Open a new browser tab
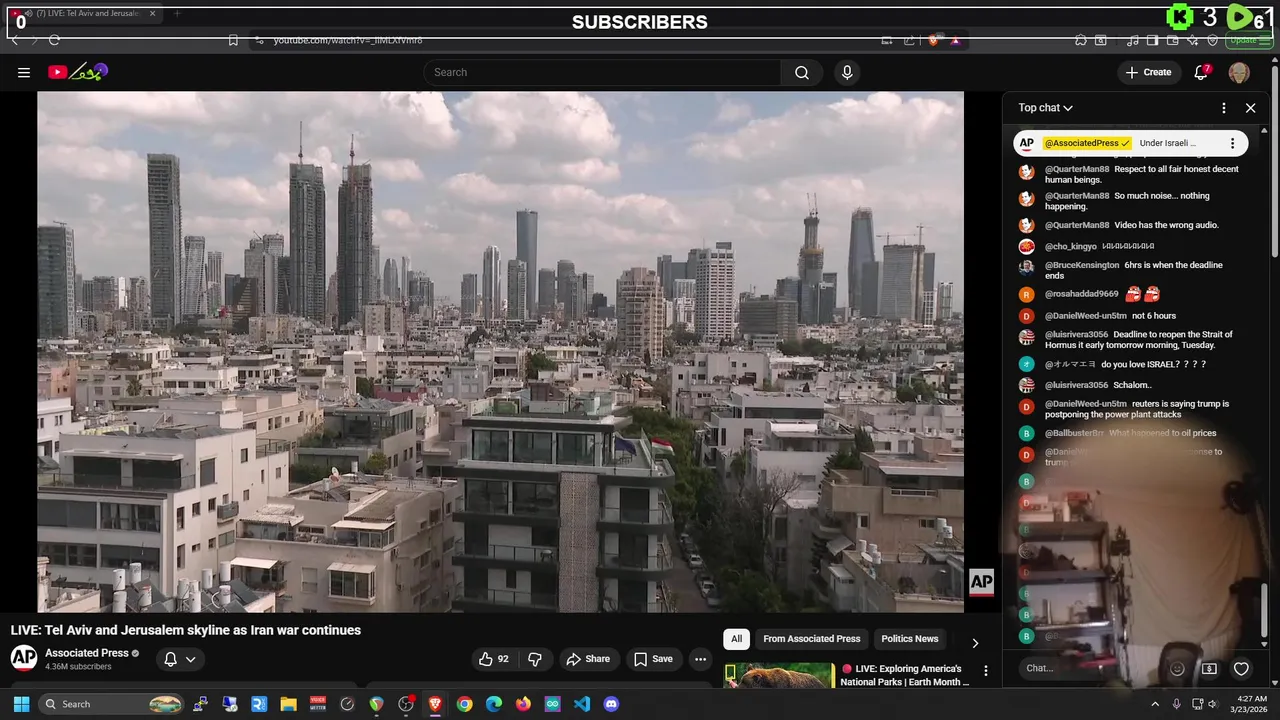 [177, 14]
